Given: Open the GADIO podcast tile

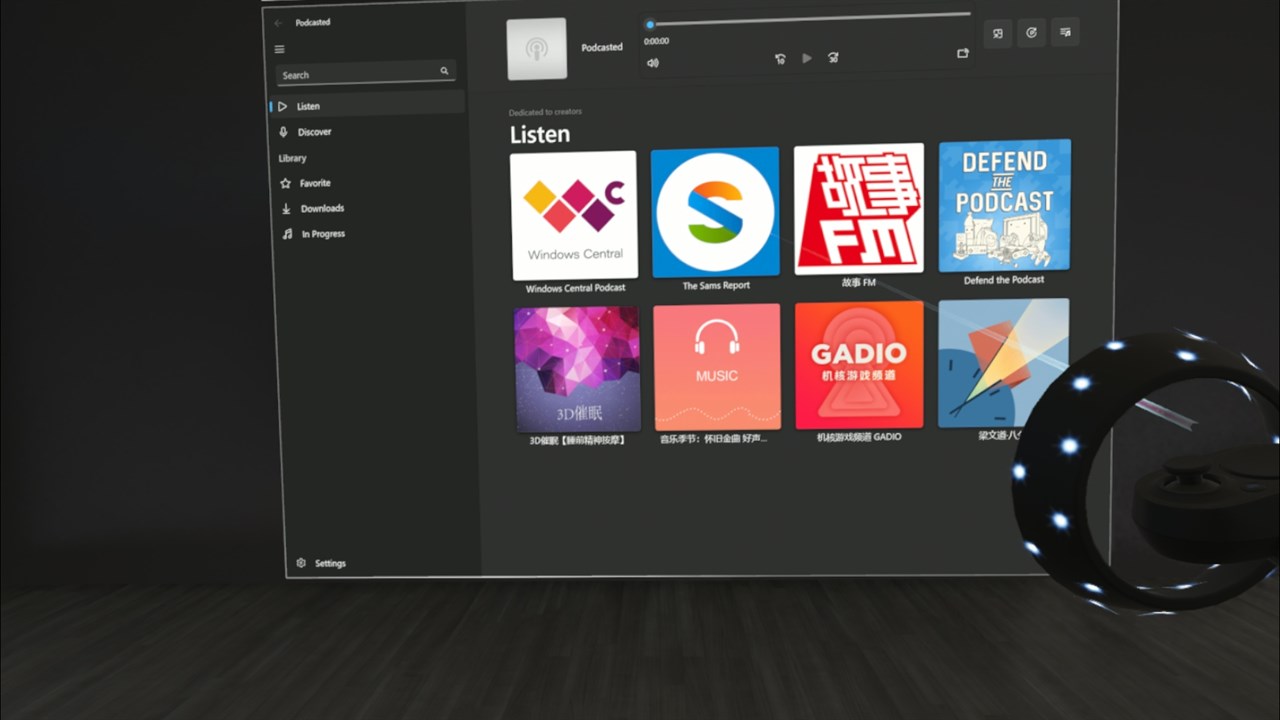Looking at the screenshot, I should tap(859, 365).
